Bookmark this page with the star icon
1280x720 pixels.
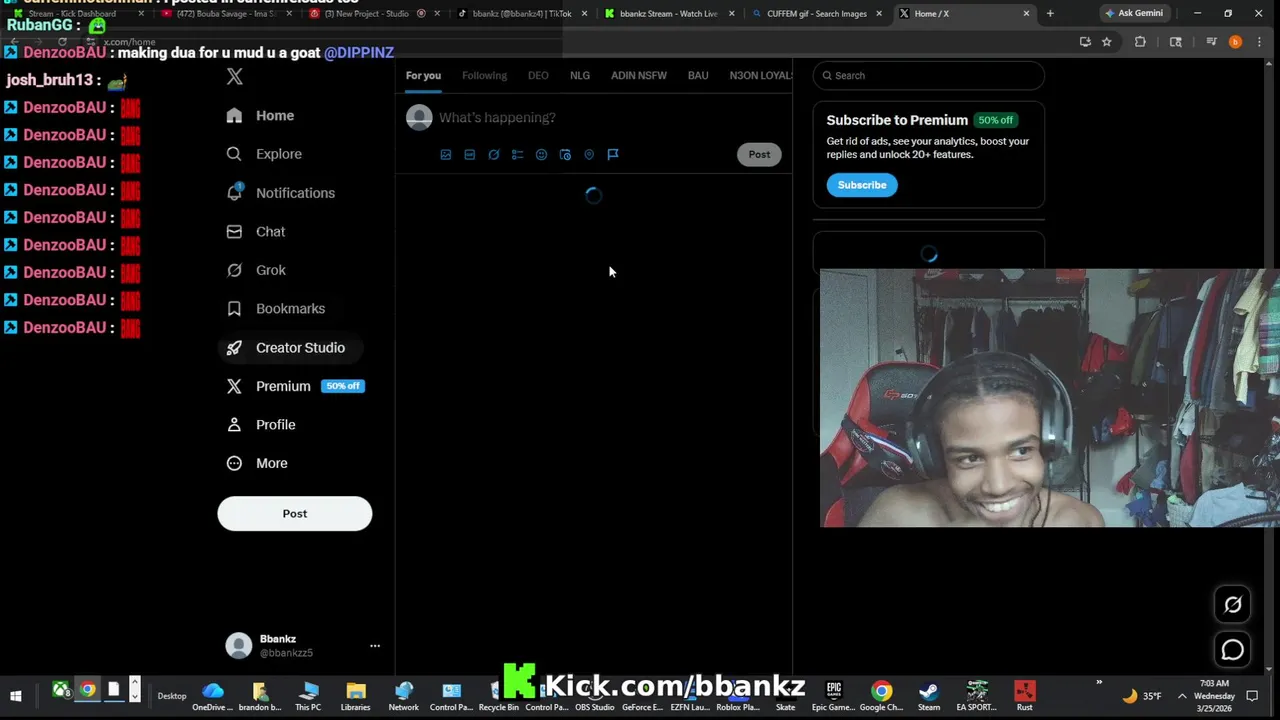tap(1107, 42)
